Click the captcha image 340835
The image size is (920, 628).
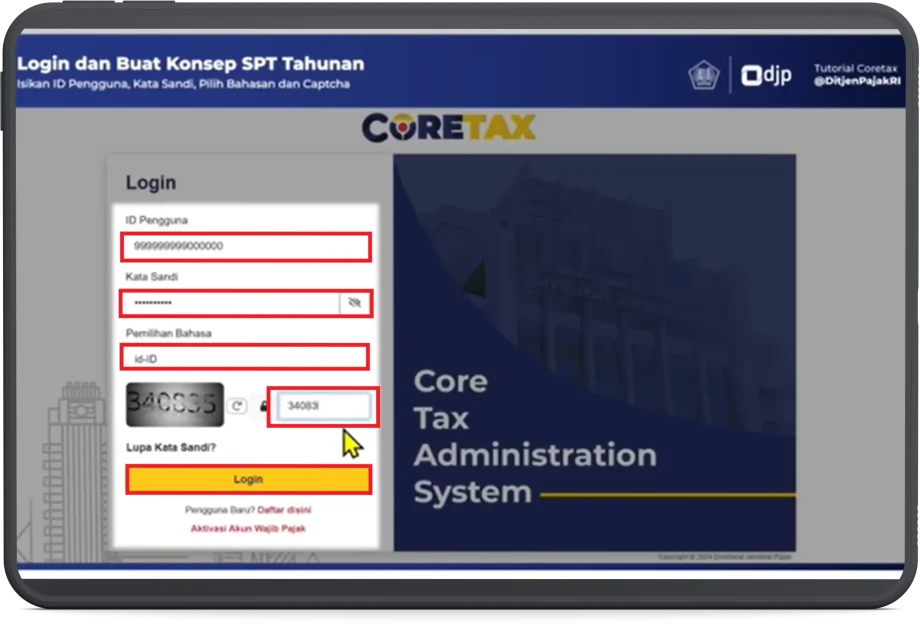pos(175,405)
